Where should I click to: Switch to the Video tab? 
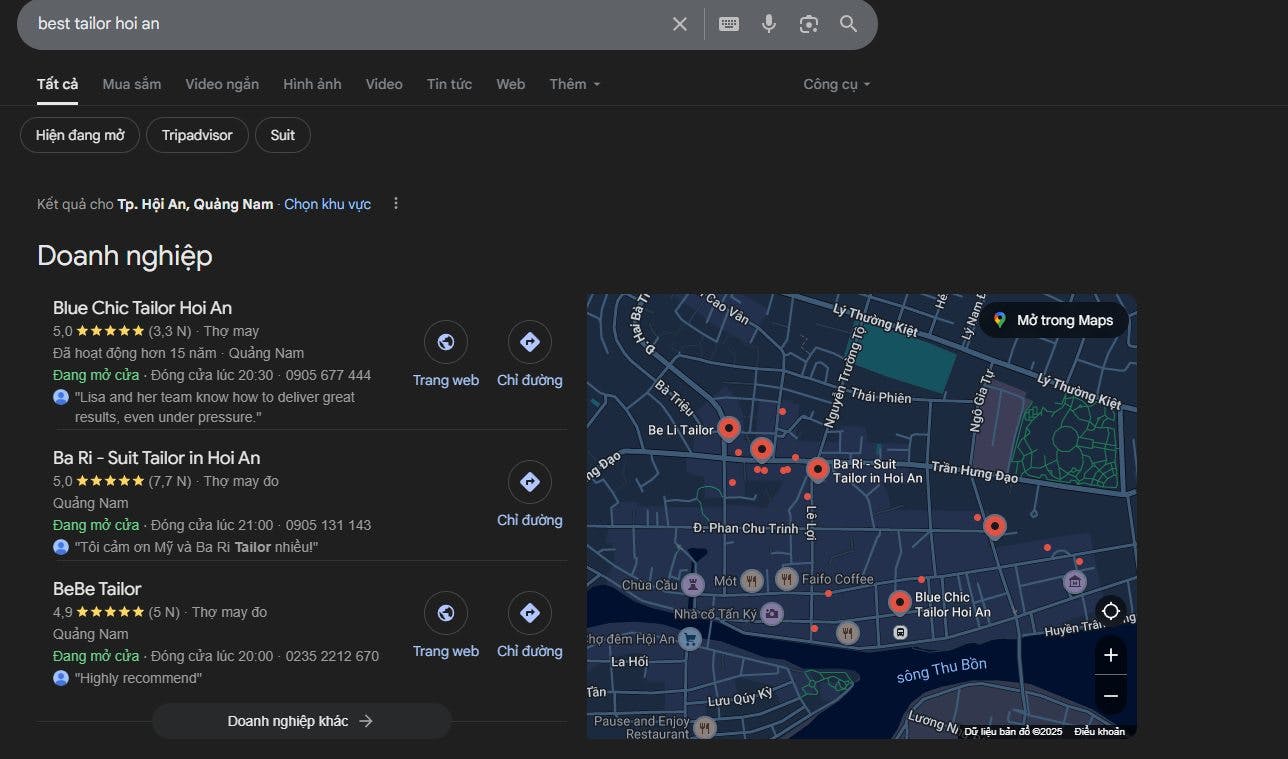(384, 84)
